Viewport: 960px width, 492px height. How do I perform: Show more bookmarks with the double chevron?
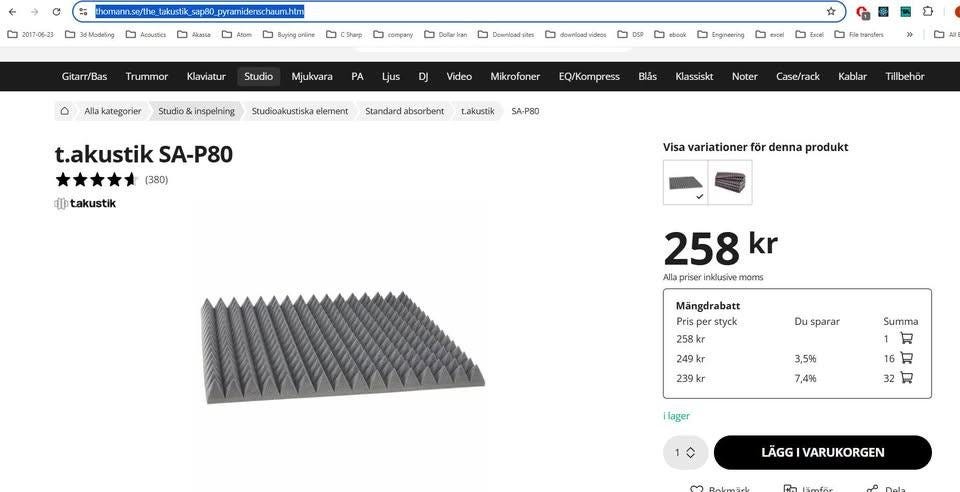coord(910,35)
